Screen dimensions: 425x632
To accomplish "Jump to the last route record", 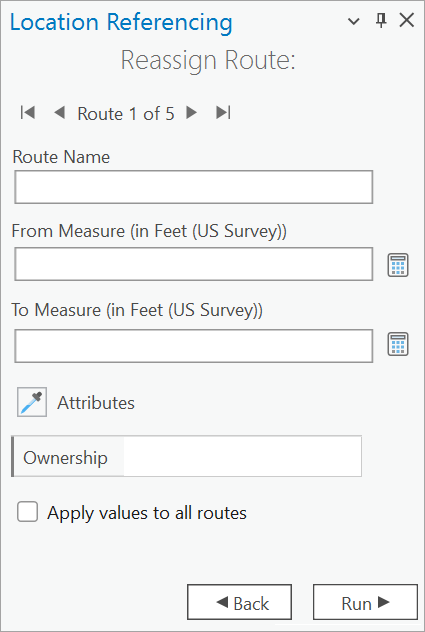I will 223,112.
